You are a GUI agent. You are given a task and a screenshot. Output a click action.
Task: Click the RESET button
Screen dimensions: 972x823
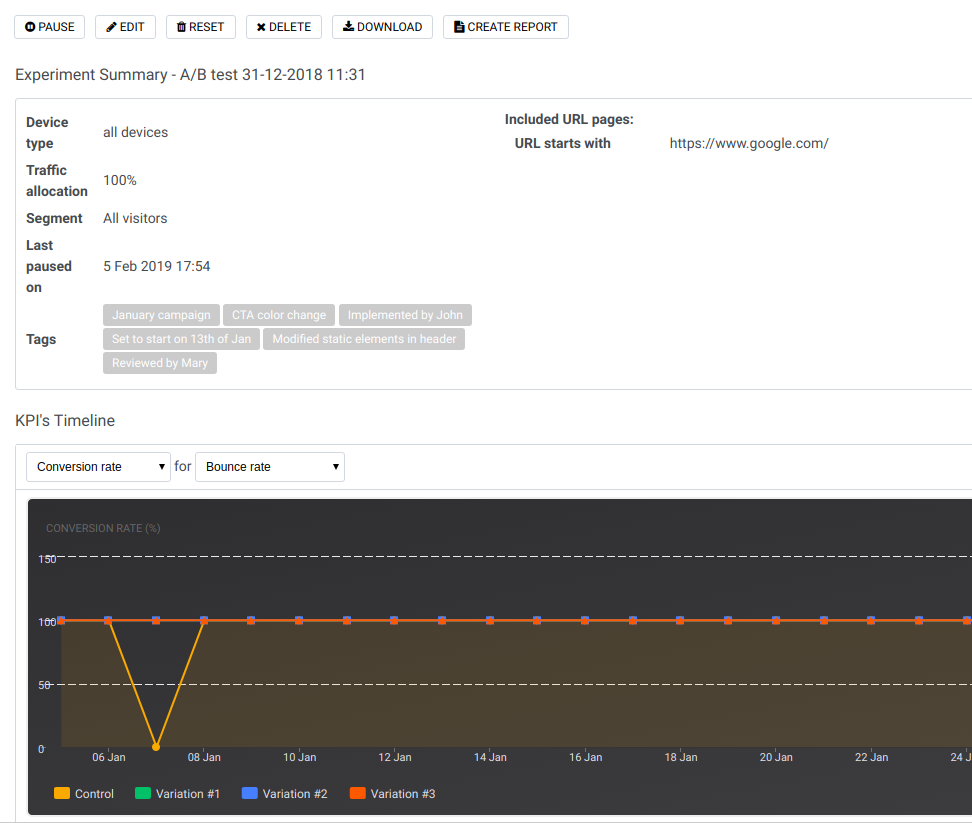point(201,27)
